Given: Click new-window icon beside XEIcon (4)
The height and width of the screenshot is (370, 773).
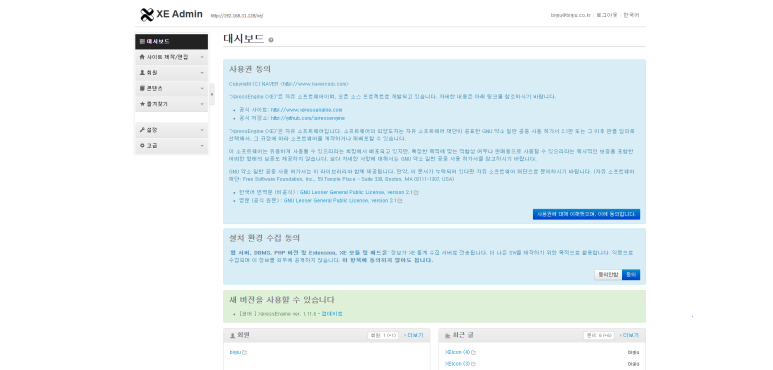Looking at the screenshot, I should (473, 352).
